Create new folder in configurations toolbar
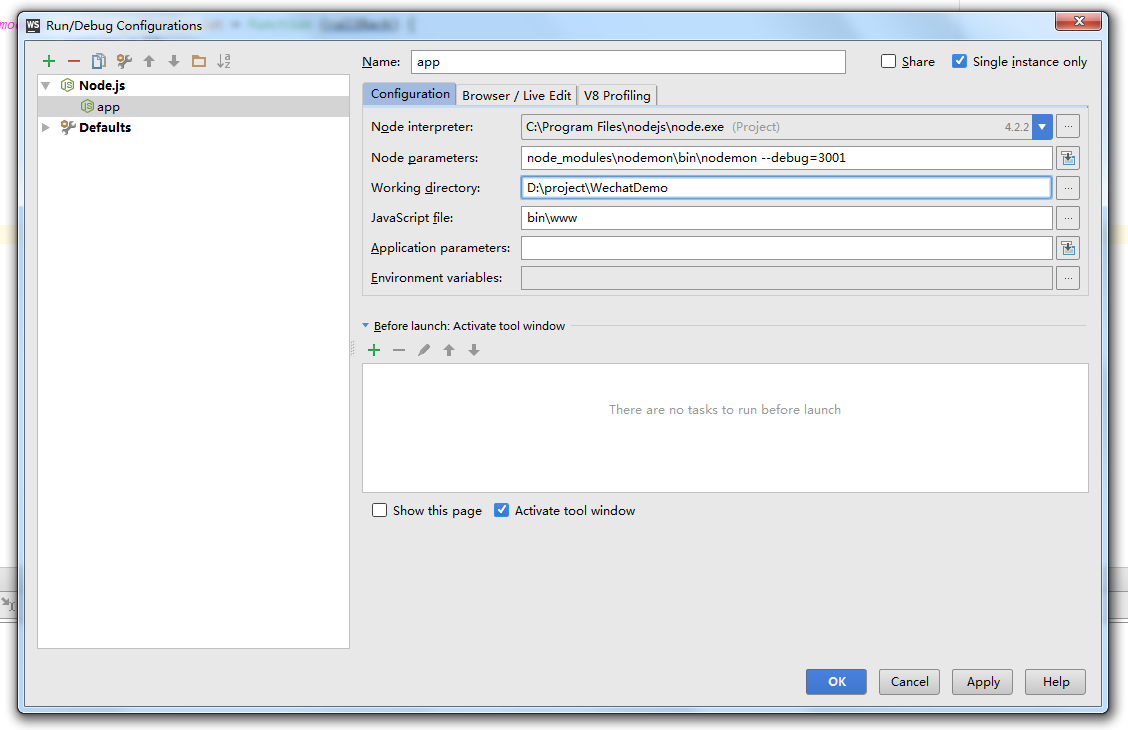Viewport: 1128px width, 730px height. pyautogui.click(x=199, y=62)
